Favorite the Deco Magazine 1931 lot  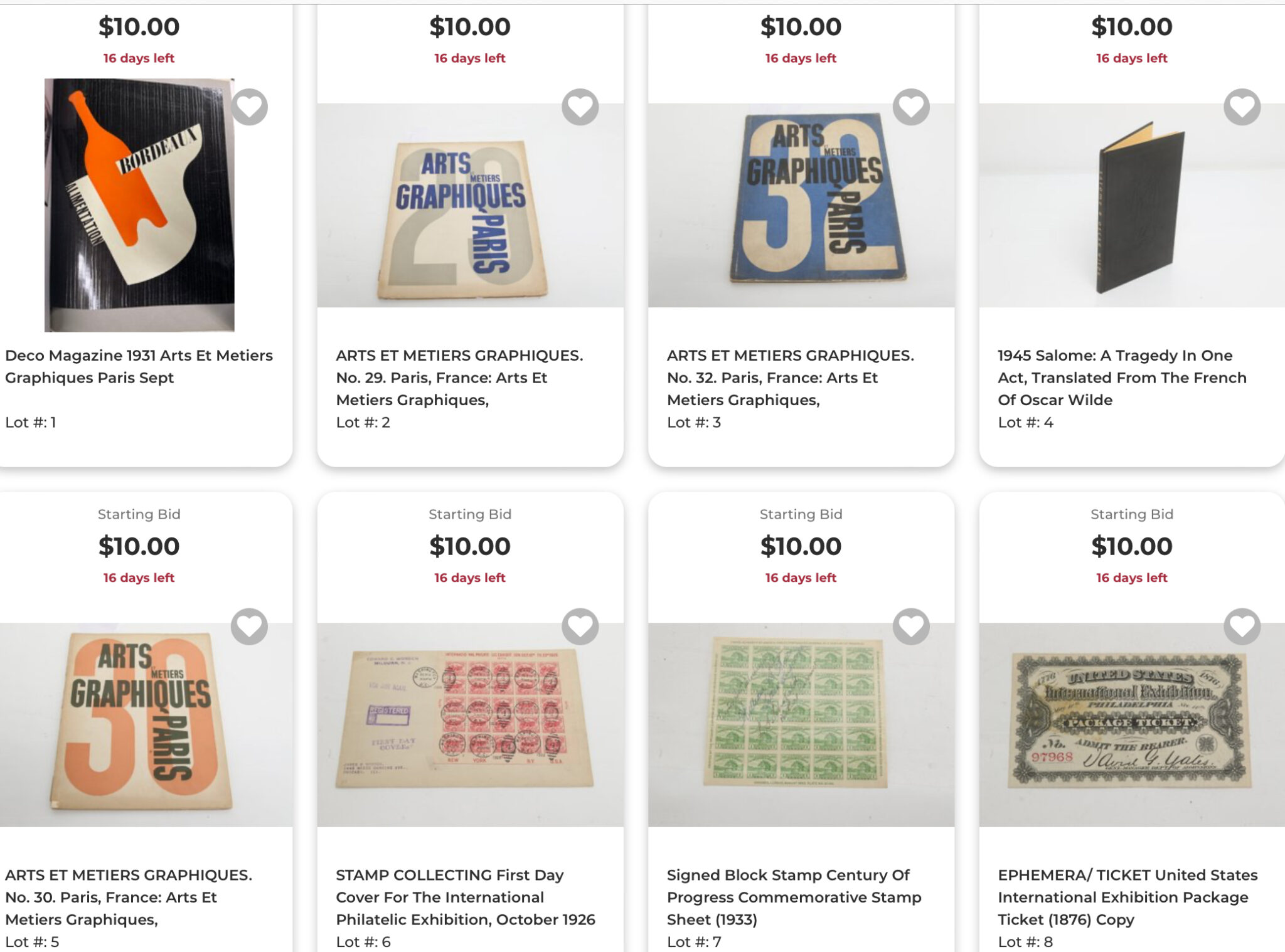click(x=249, y=107)
